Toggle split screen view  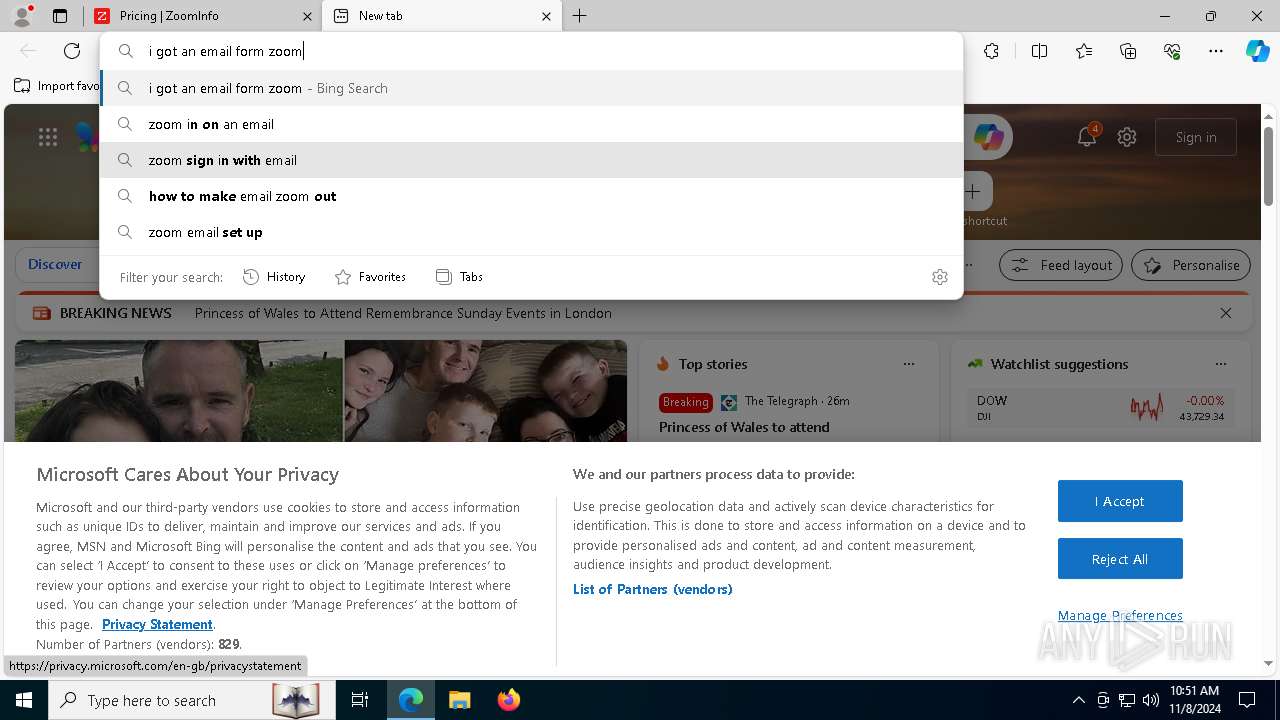pos(1039,51)
